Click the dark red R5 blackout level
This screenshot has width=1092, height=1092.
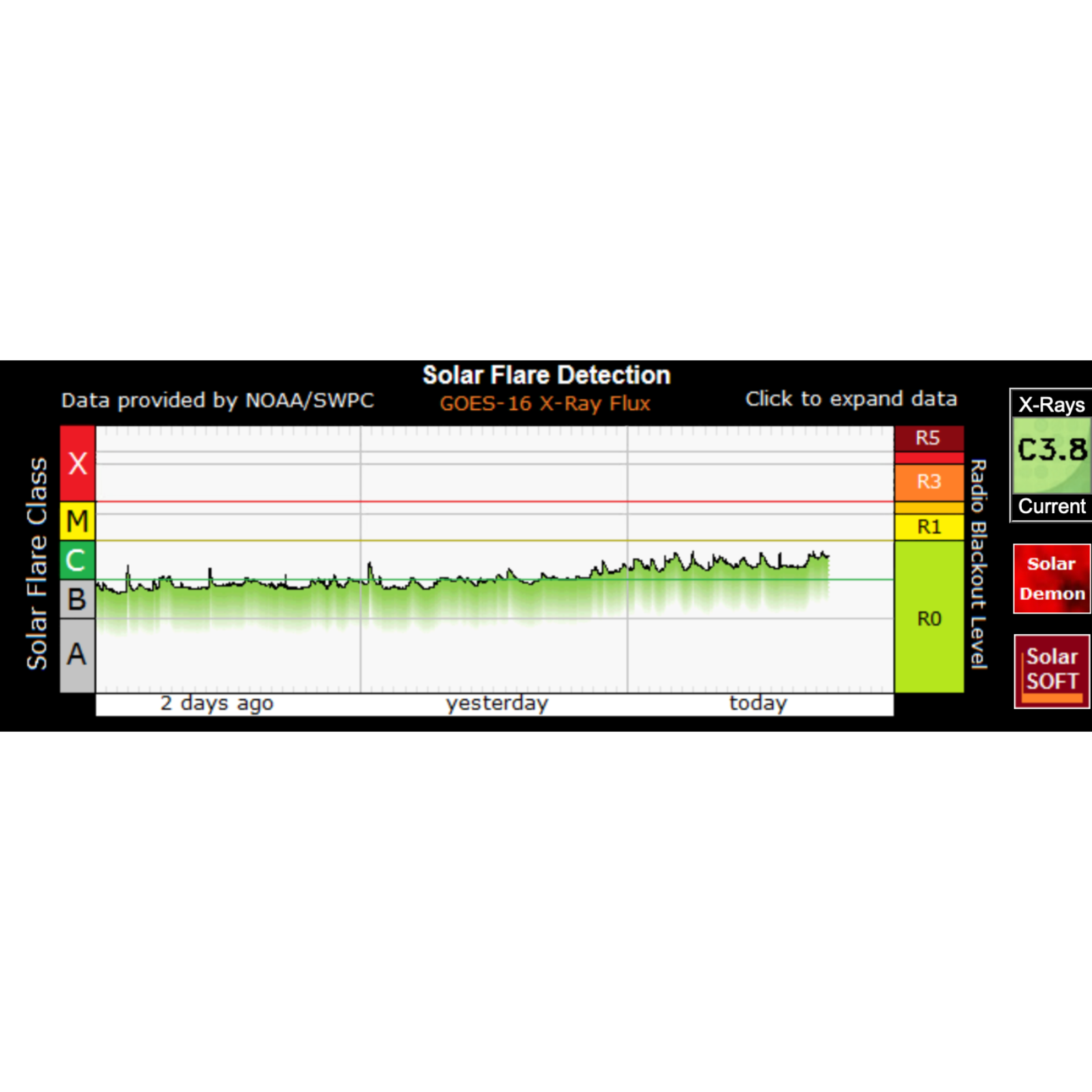[x=928, y=438]
